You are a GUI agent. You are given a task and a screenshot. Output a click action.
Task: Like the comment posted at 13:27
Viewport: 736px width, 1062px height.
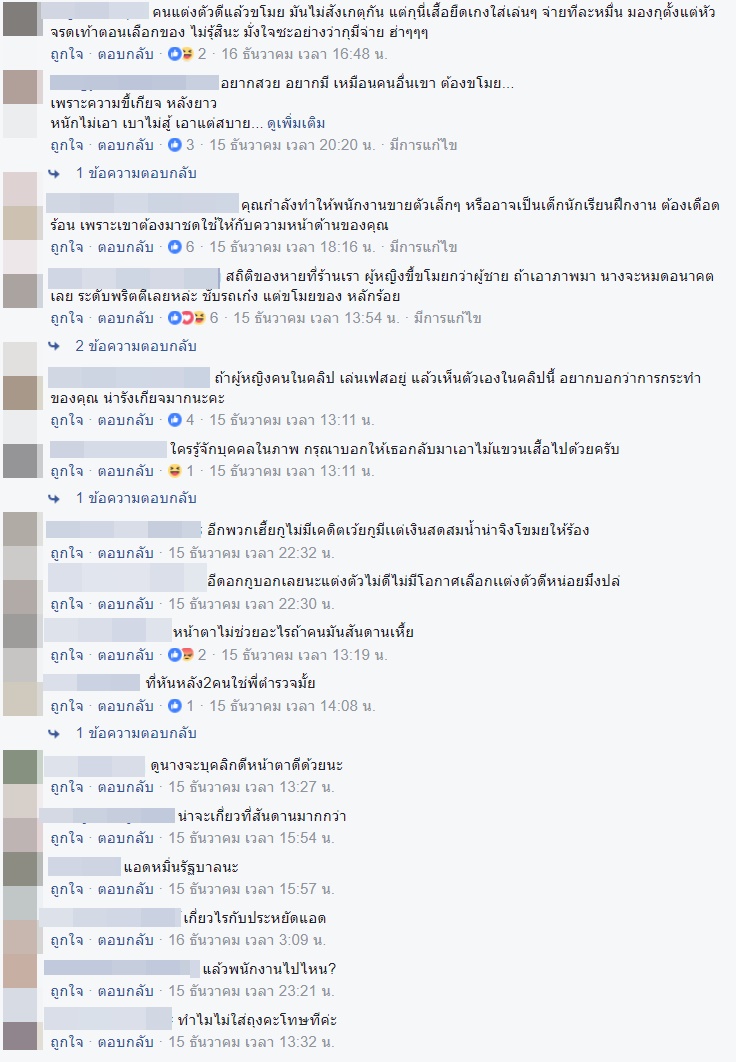[x=66, y=787]
